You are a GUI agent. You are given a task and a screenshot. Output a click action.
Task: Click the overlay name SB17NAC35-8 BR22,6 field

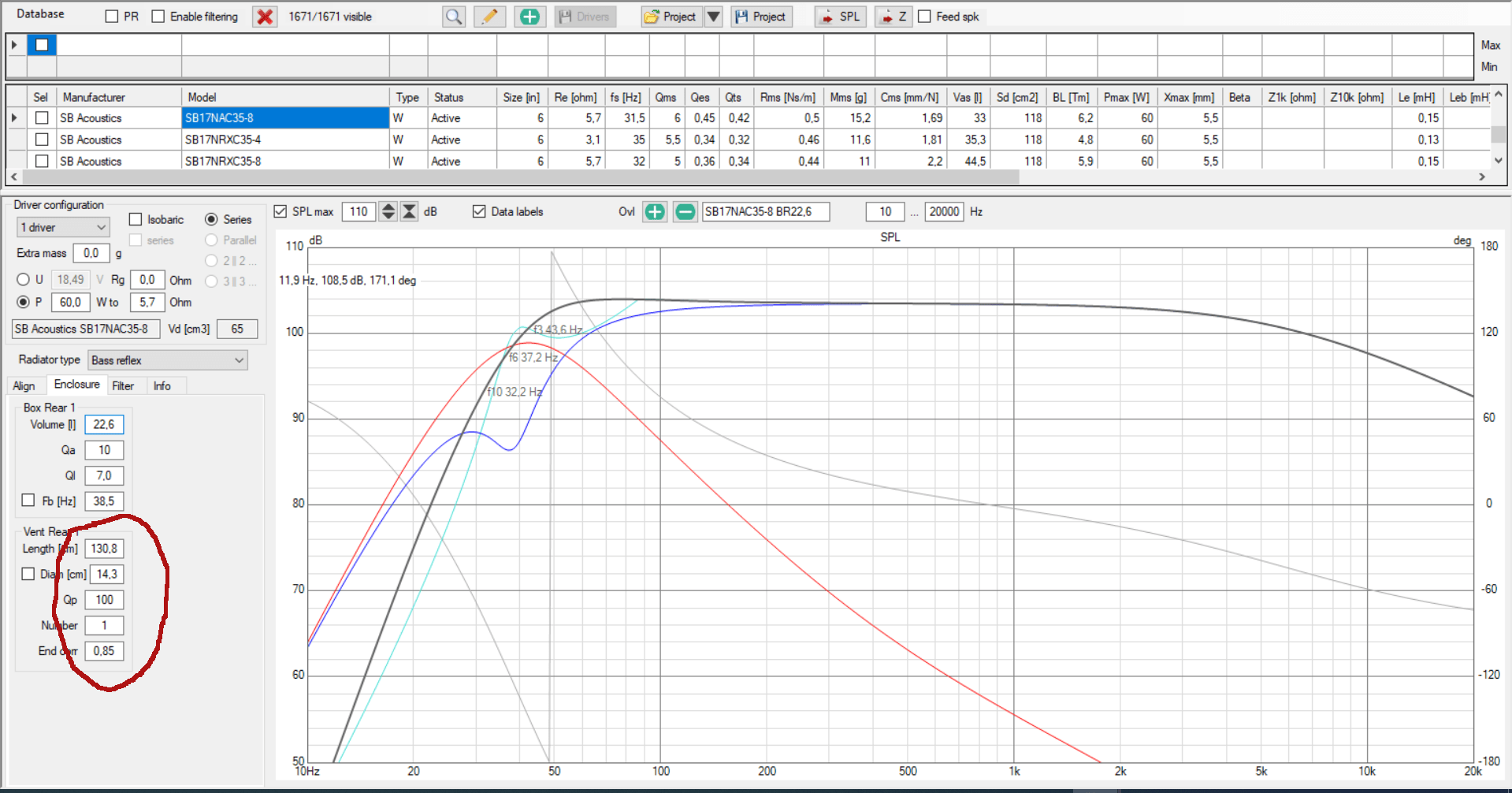(766, 211)
